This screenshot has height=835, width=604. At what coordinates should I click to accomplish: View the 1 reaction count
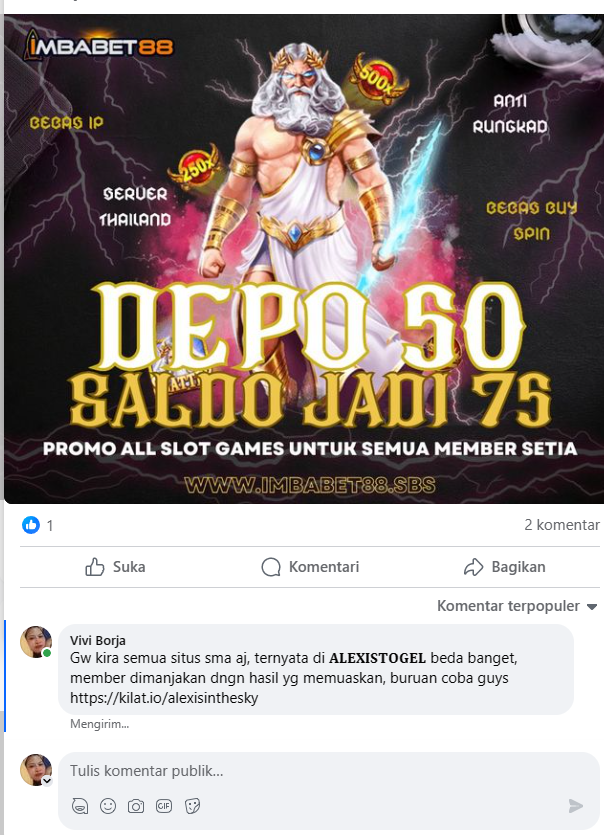click(50, 526)
